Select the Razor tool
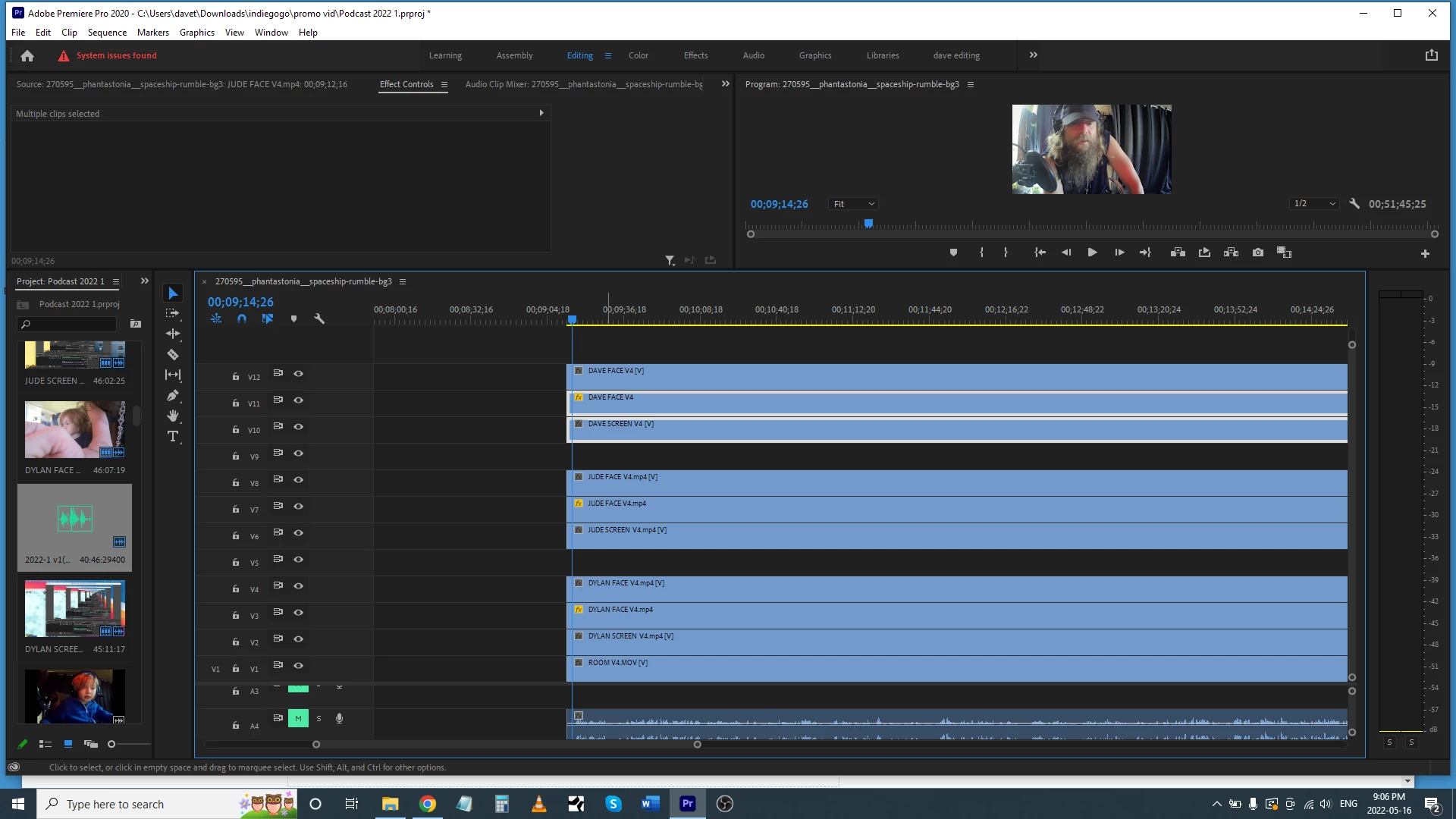This screenshot has width=1456, height=819. 173,355
